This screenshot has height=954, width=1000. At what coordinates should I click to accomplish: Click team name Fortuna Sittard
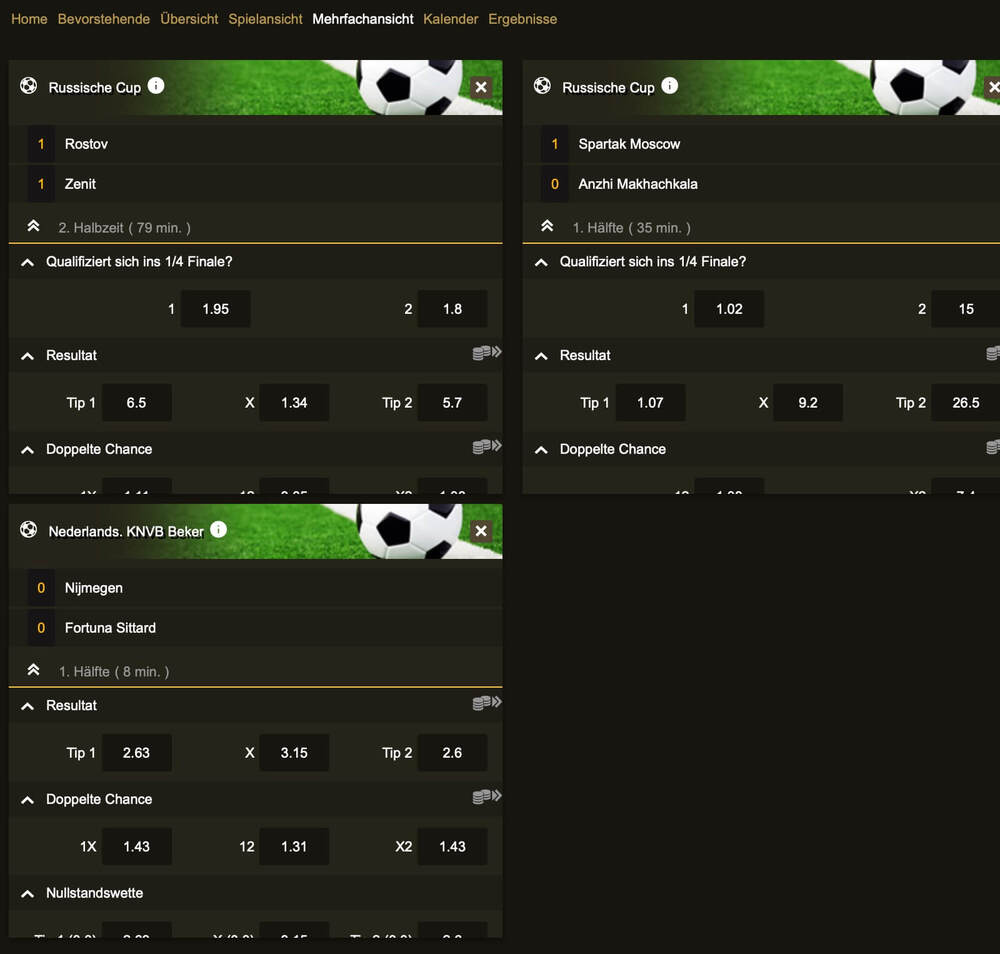tap(110, 627)
